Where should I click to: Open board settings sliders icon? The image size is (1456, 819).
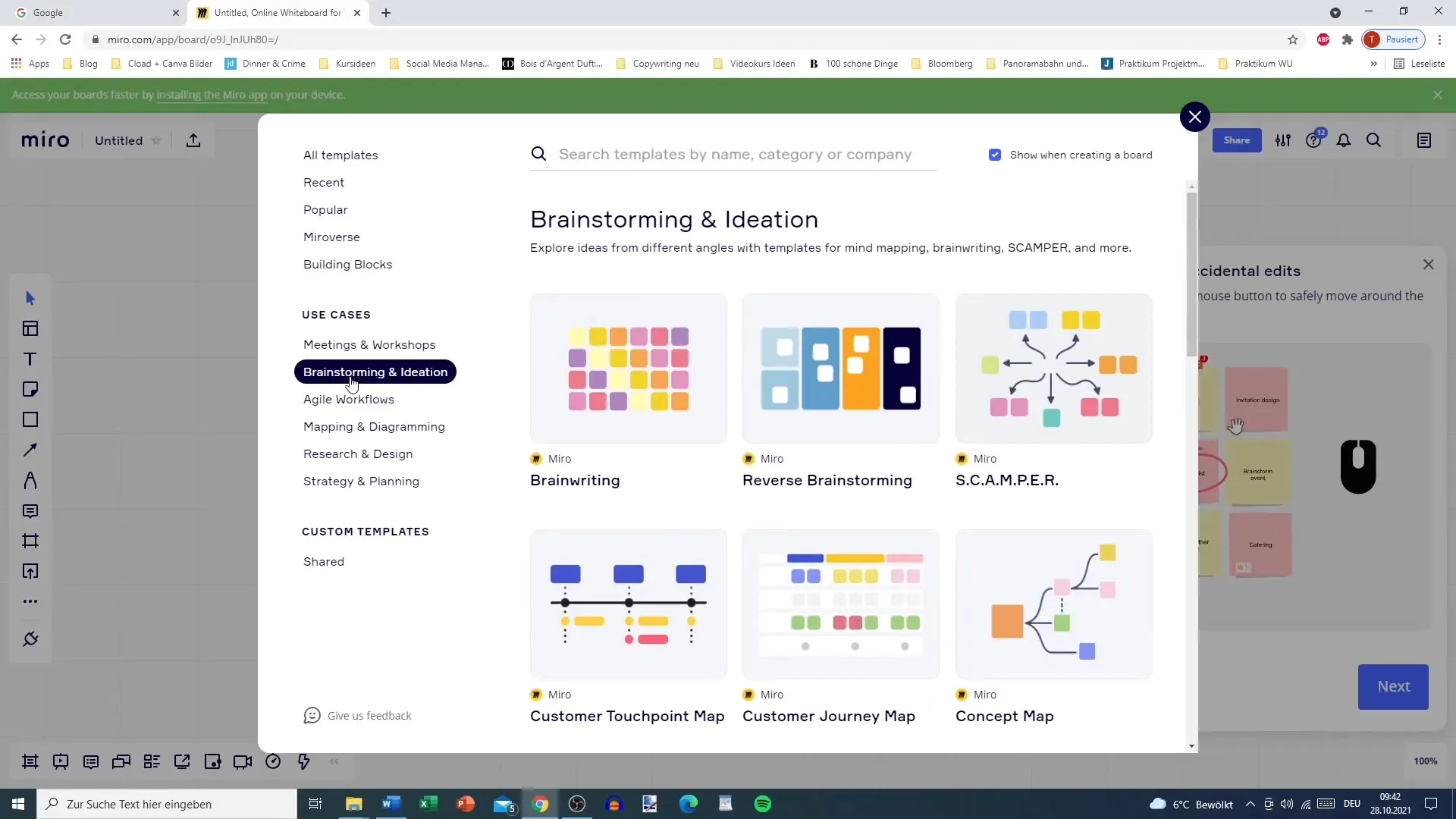tap(1283, 140)
